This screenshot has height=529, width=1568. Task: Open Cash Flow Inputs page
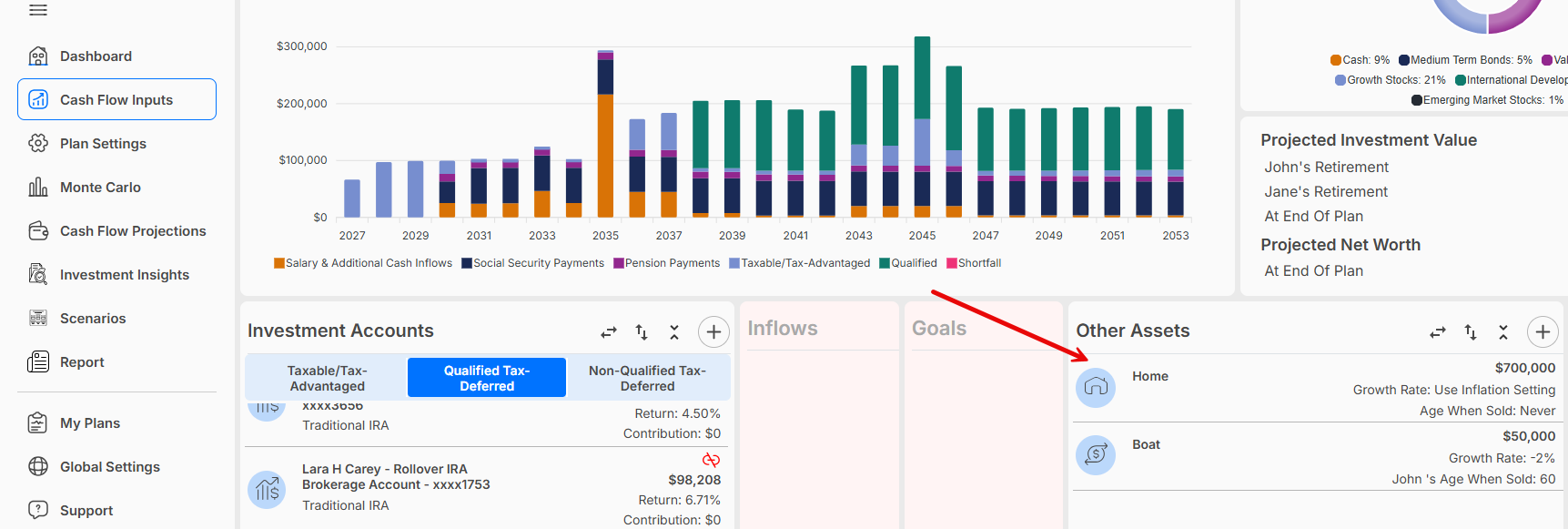116,99
